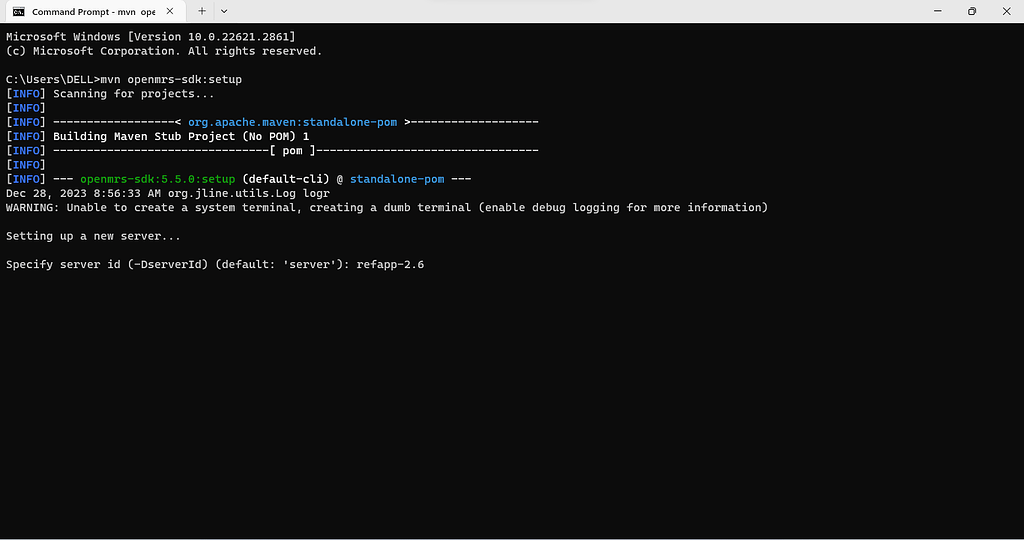
Task: Close the terminal window
Action: (1006, 11)
